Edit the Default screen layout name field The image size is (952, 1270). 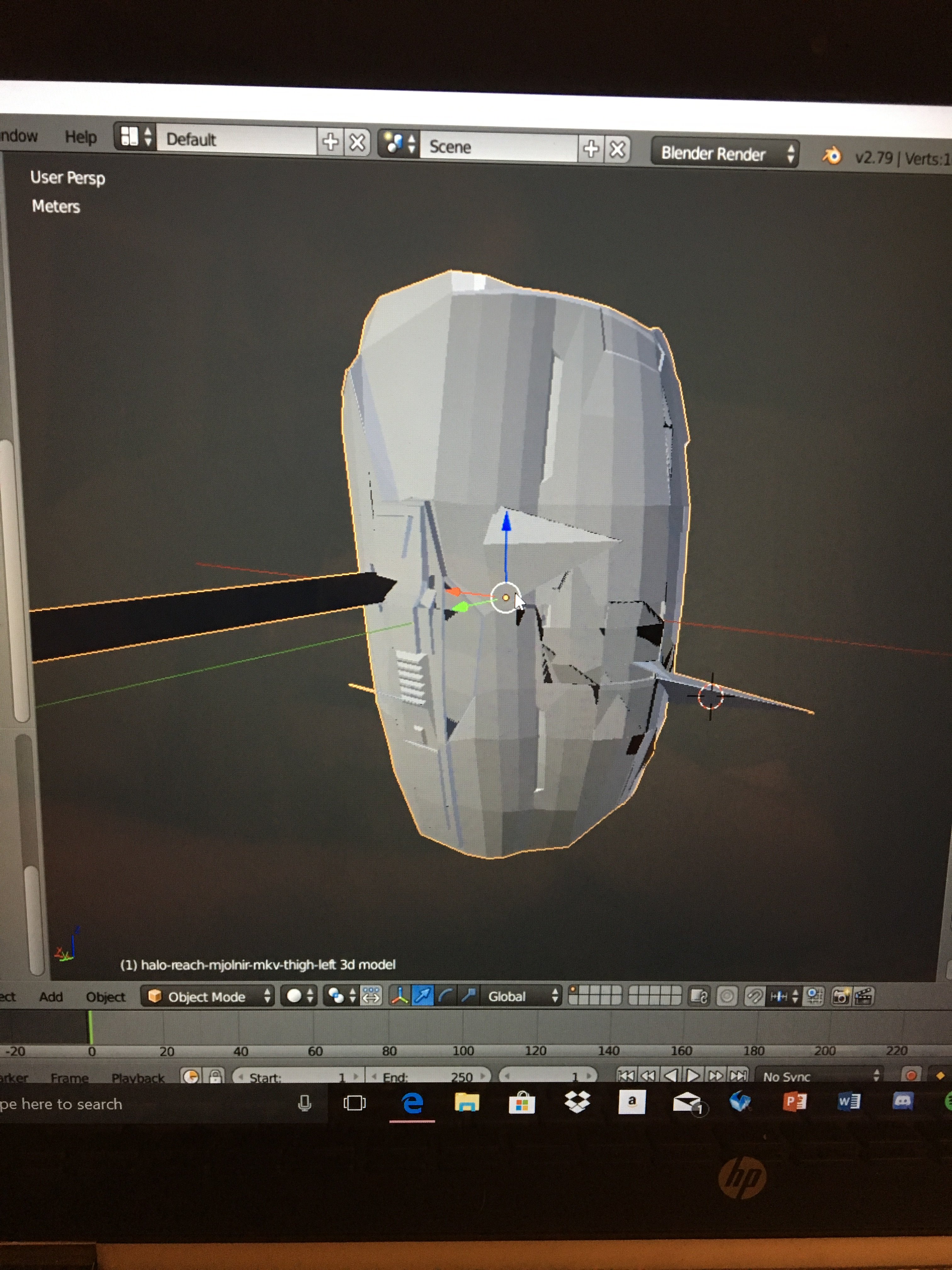coord(236,140)
